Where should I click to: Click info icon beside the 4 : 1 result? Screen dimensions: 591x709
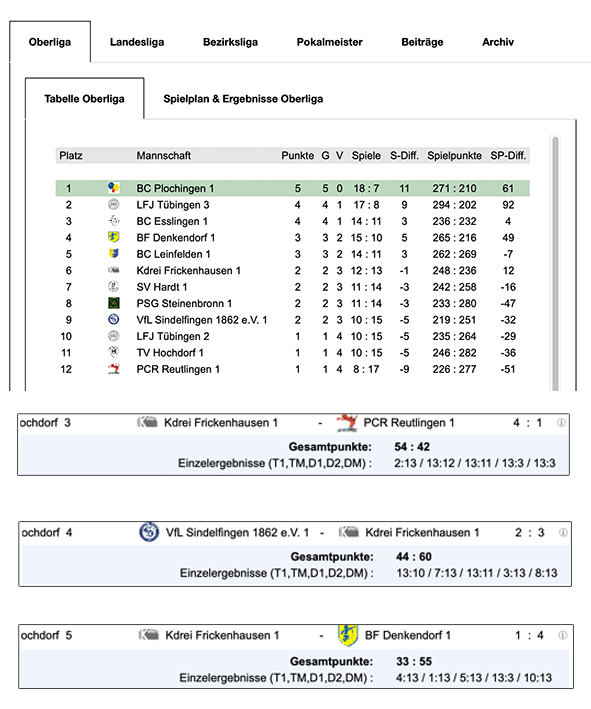(561, 422)
